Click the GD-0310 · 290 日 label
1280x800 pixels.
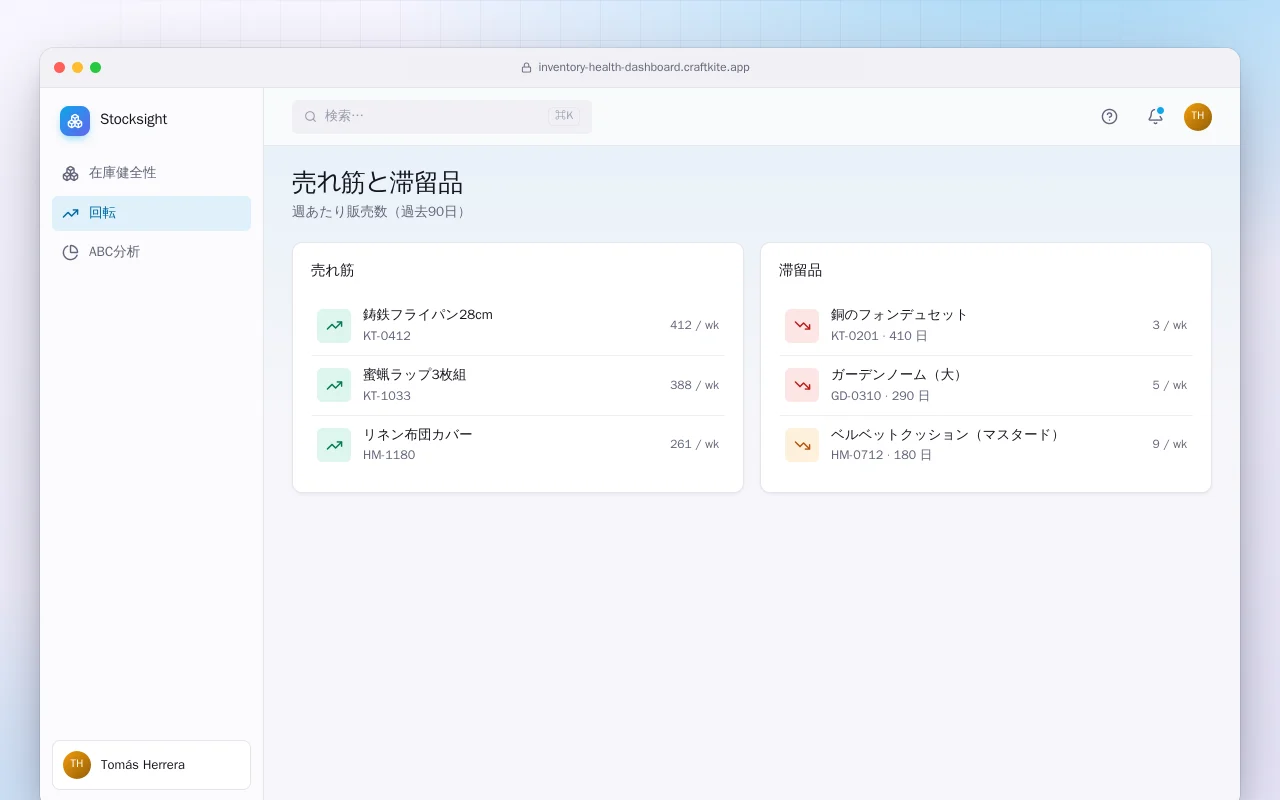pyautogui.click(x=880, y=396)
